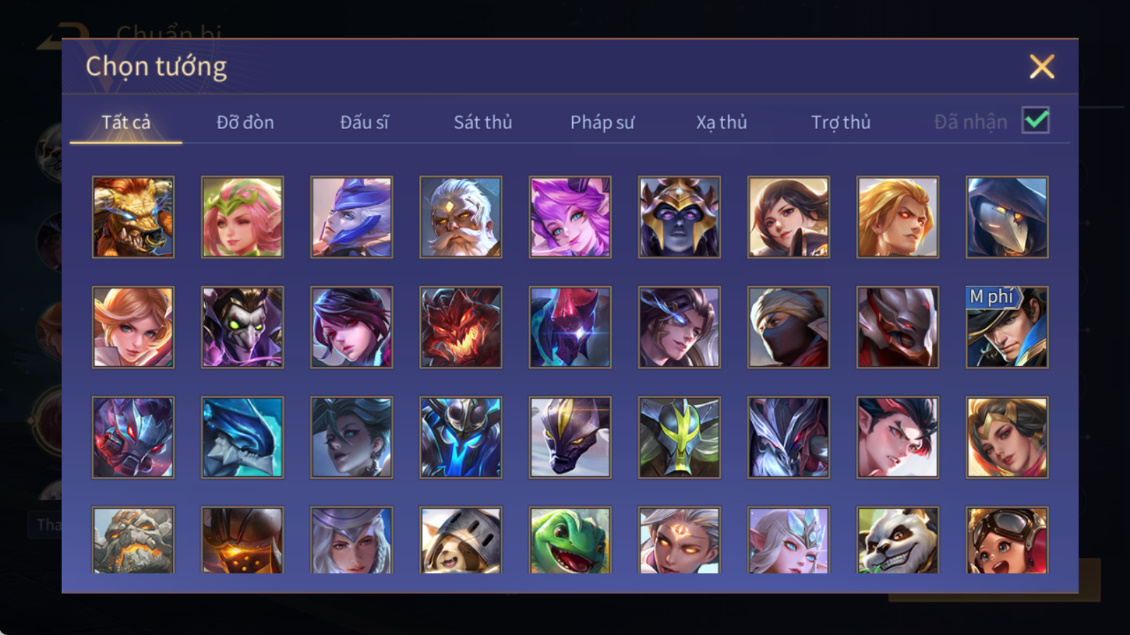
Task: Select the 'Tất cả' tab
Action: [126, 122]
